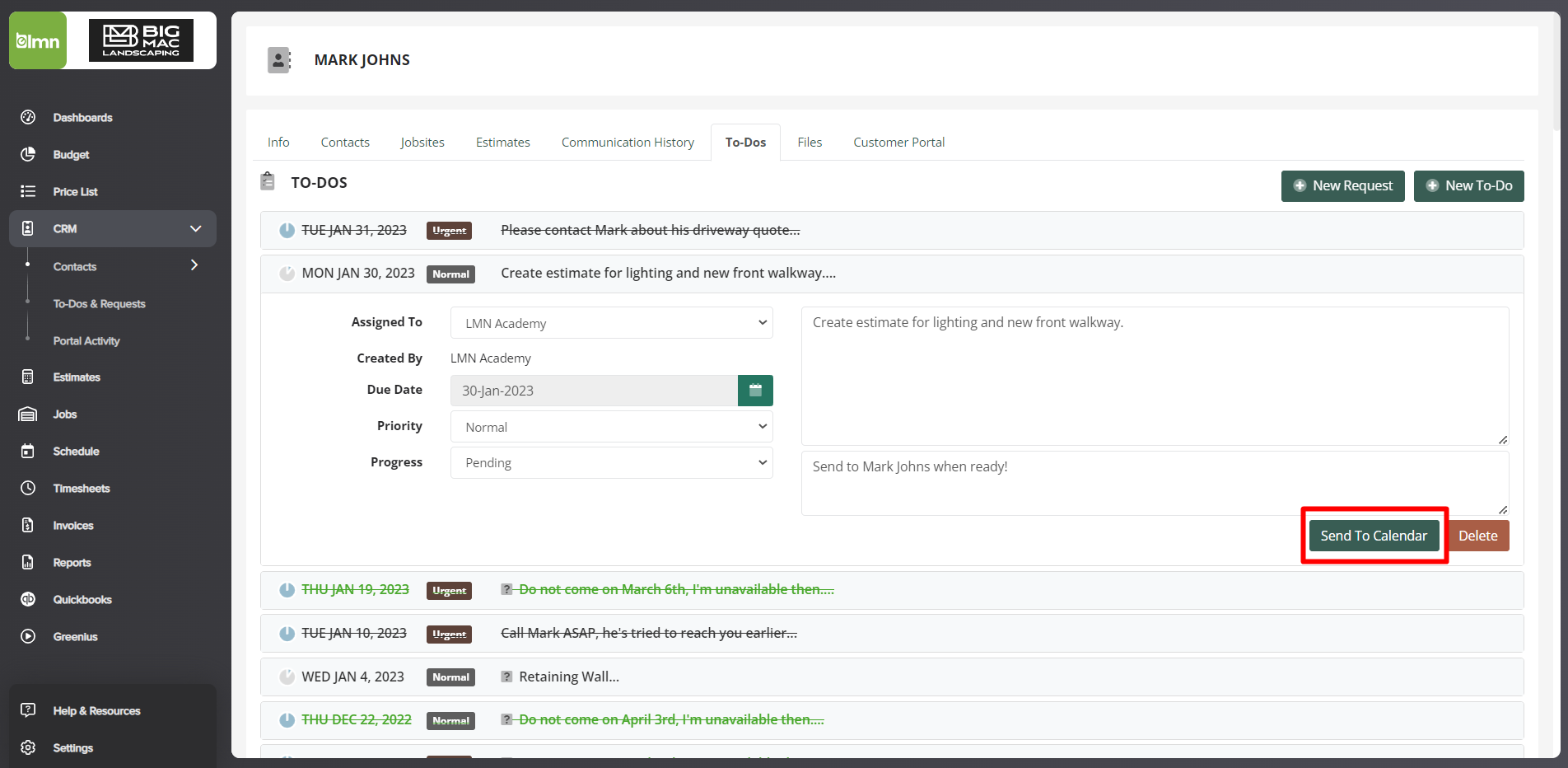Click Send To Calendar button
1568x768 pixels.
click(1374, 536)
